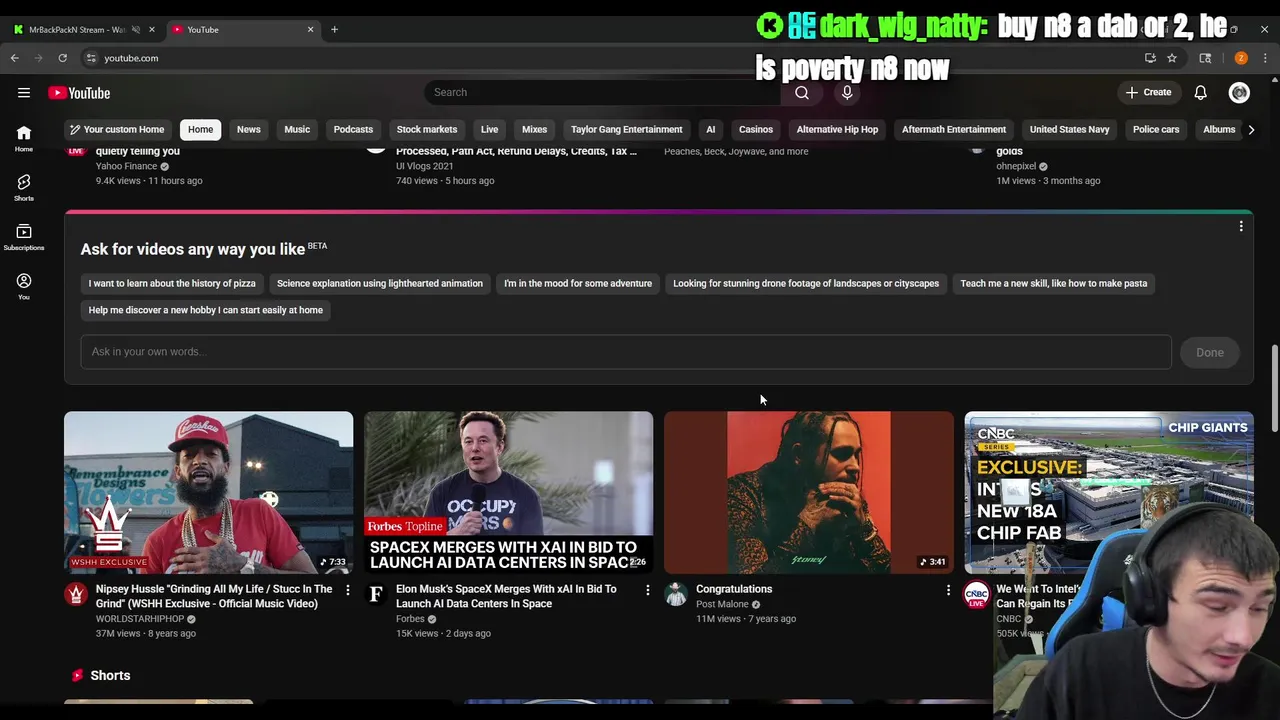The width and height of the screenshot is (1280, 720).
Task: Select the Stock markets chip
Action: click(427, 129)
